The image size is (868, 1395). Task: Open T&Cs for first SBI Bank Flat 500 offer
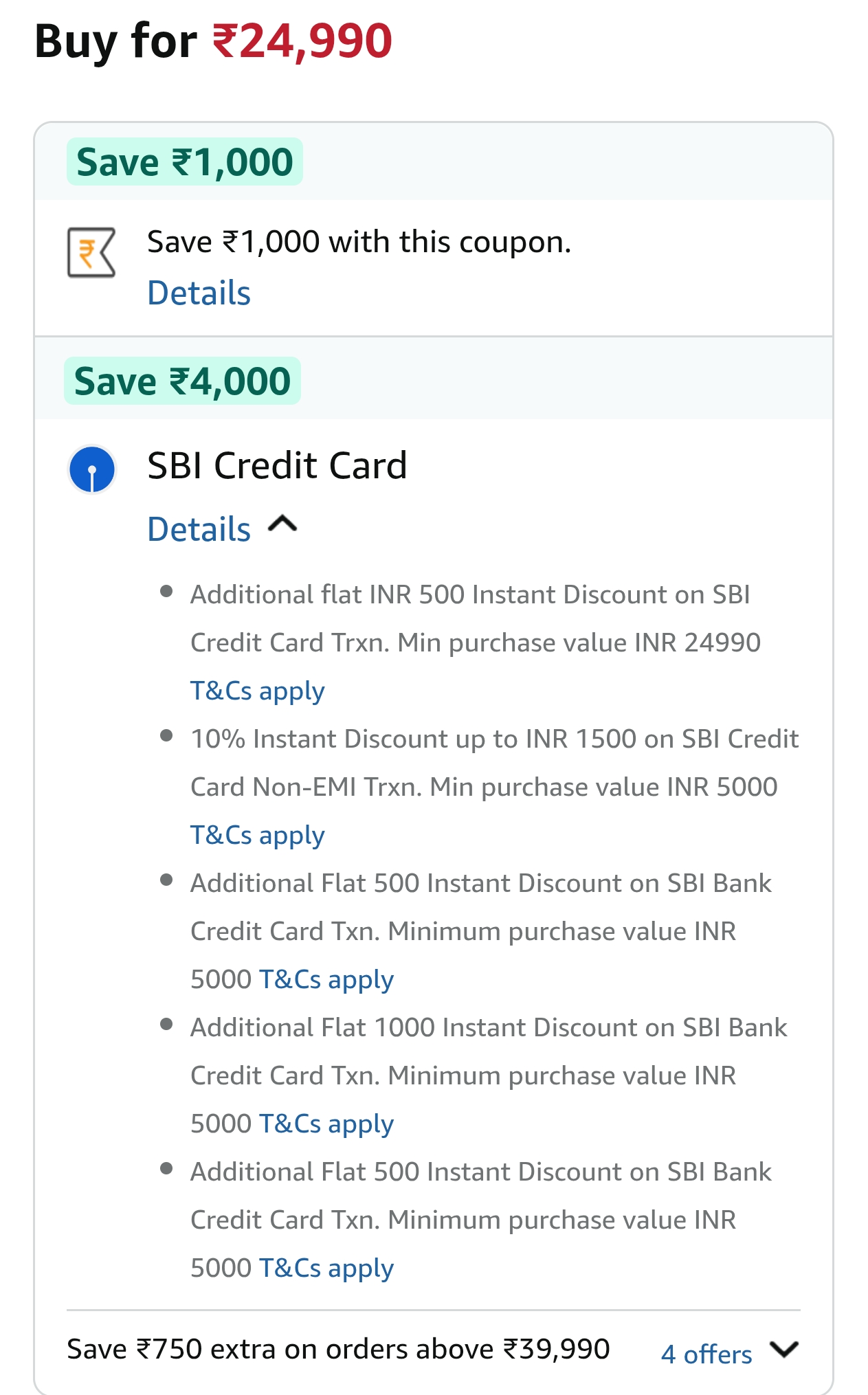(x=326, y=979)
